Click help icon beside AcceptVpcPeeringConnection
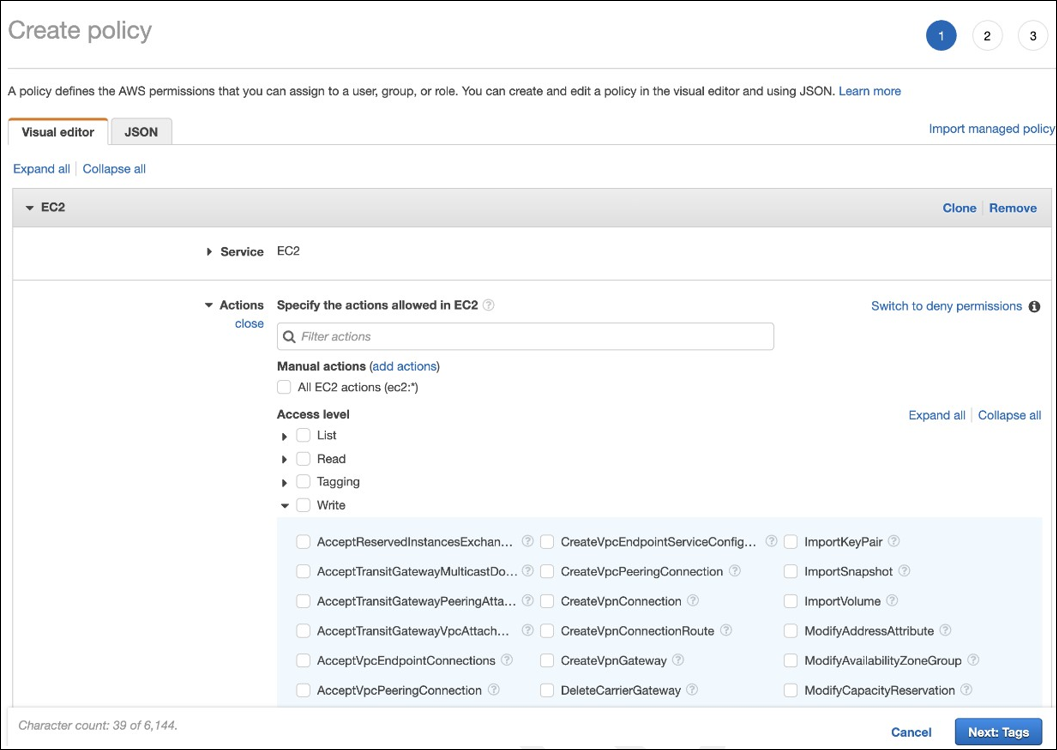Screen dimensions: 1057x750 pyautogui.click(x=493, y=690)
